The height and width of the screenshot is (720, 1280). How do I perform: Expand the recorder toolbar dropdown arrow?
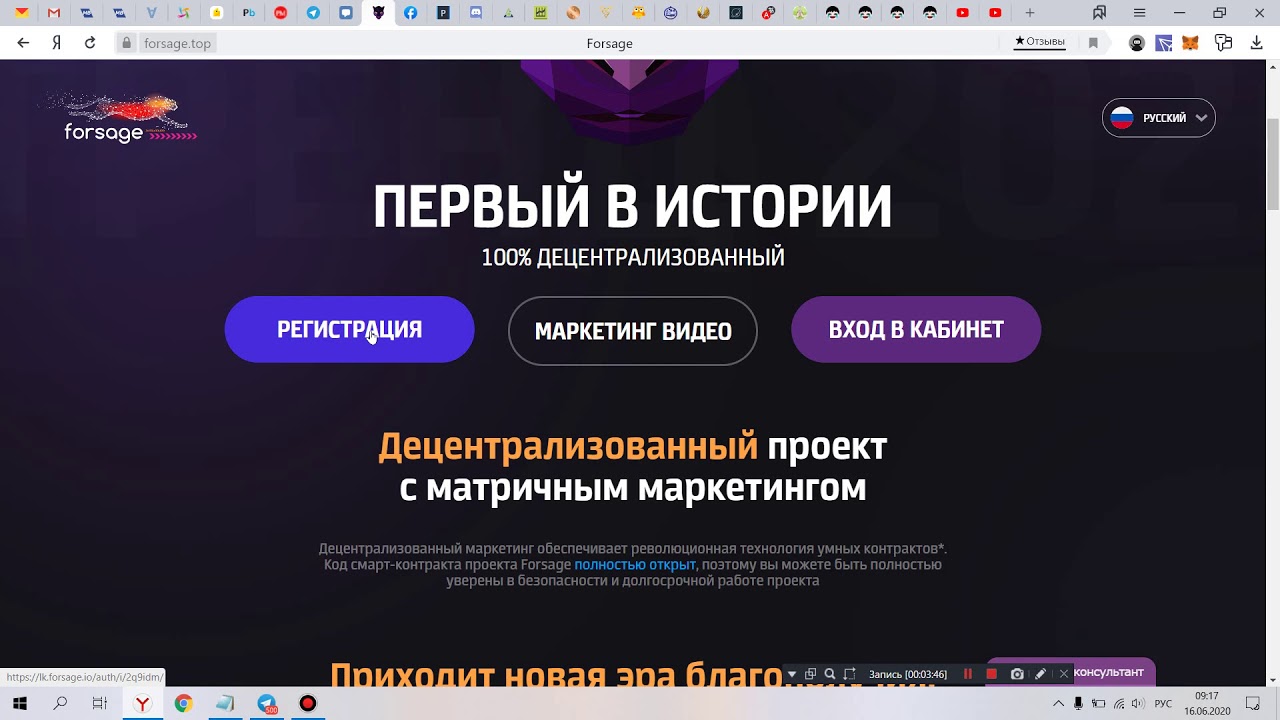pyautogui.click(x=792, y=674)
